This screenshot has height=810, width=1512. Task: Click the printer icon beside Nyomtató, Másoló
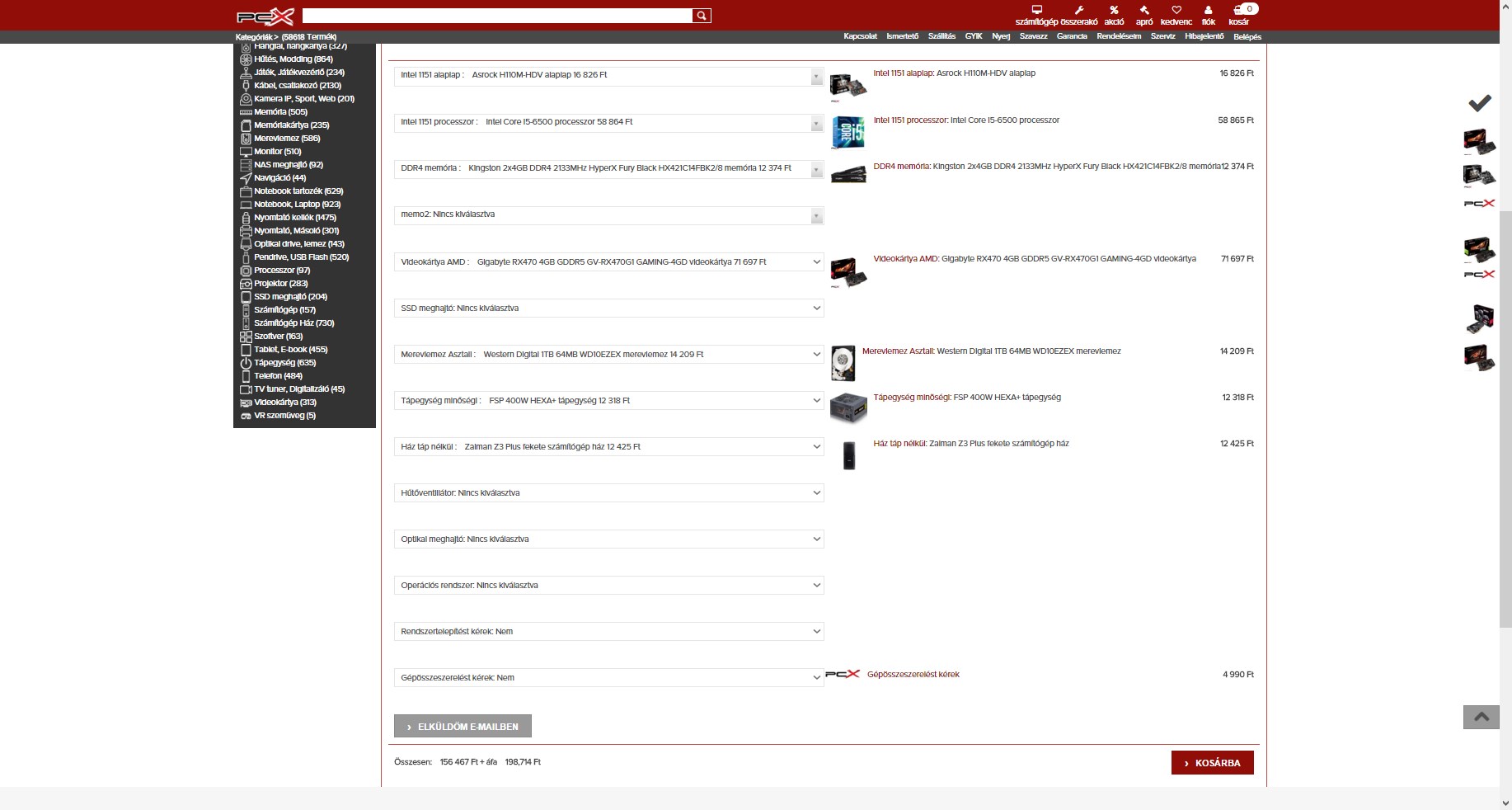pyautogui.click(x=246, y=231)
